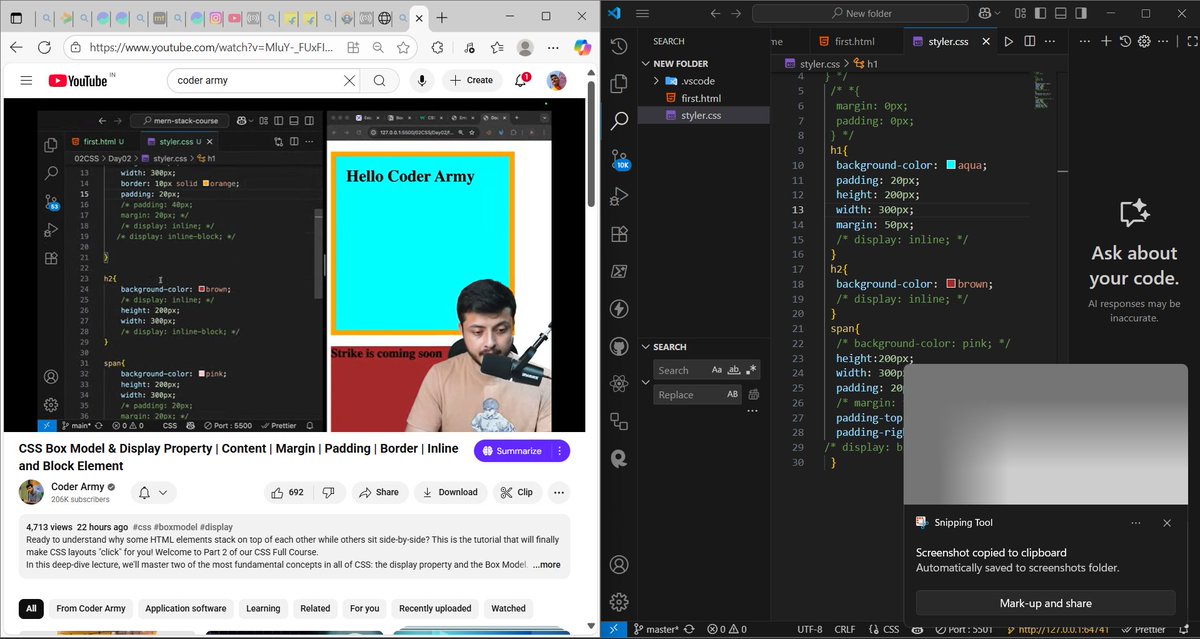Clear the YouTube search box text

point(349,81)
